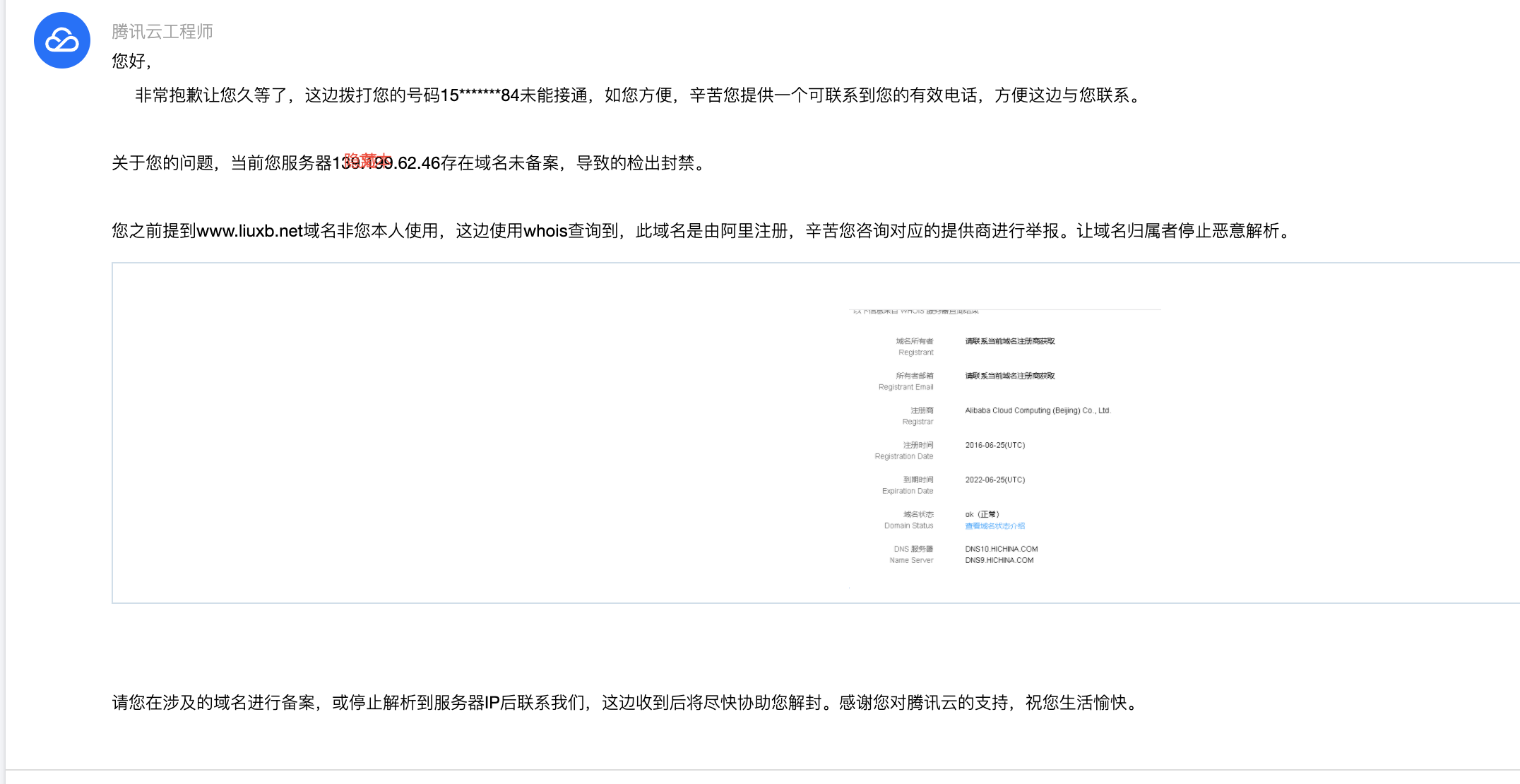Image resolution: width=1520 pixels, height=784 pixels.
Task: Click the 2016-06-25(UTC) registration date
Action: click(994, 445)
